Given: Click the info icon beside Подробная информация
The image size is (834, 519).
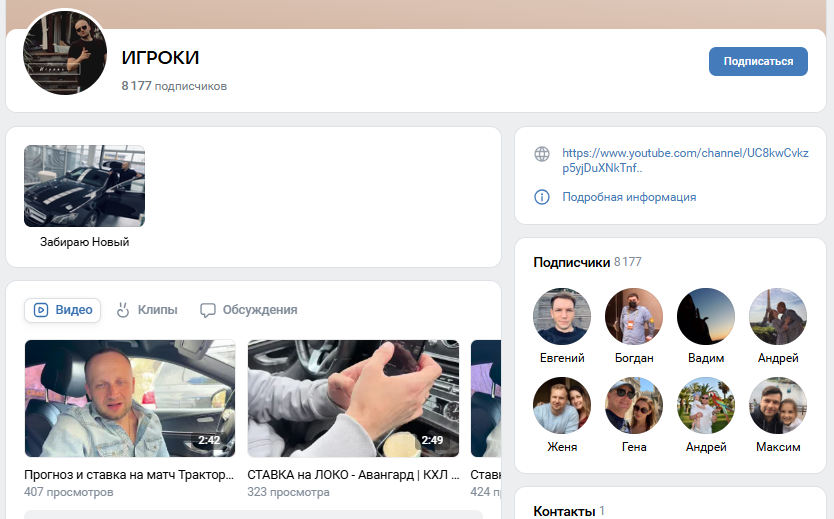Looking at the screenshot, I should [542, 197].
